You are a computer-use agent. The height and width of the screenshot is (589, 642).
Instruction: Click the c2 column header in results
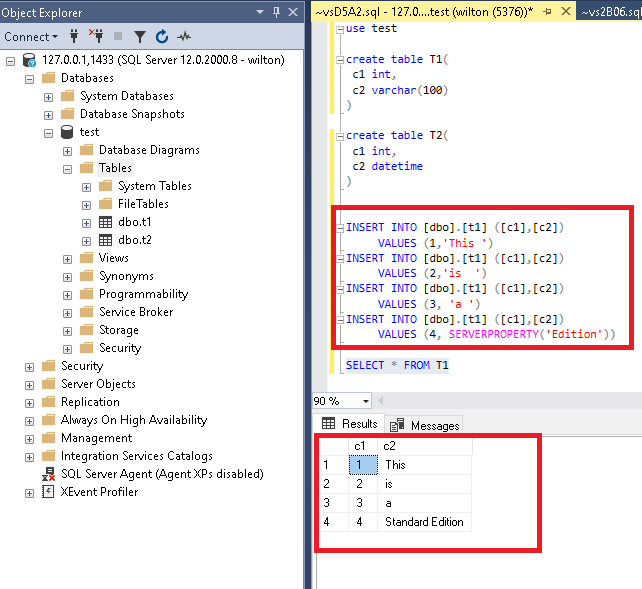(x=425, y=446)
